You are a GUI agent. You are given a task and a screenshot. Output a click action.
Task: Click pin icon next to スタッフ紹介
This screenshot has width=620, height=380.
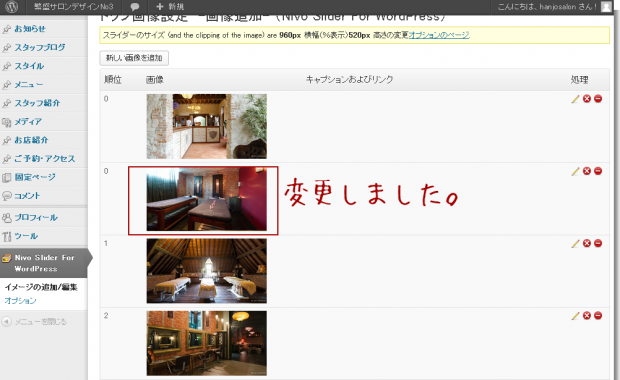tap(7, 104)
